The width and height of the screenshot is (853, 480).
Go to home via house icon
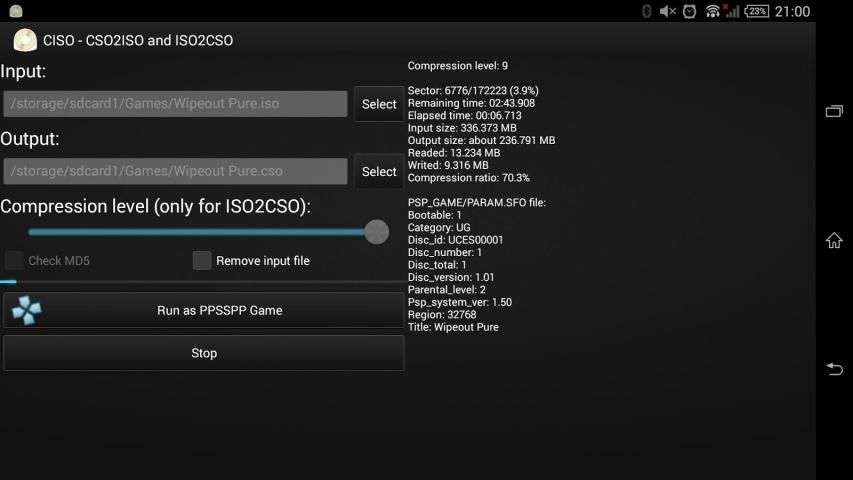coord(834,240)
